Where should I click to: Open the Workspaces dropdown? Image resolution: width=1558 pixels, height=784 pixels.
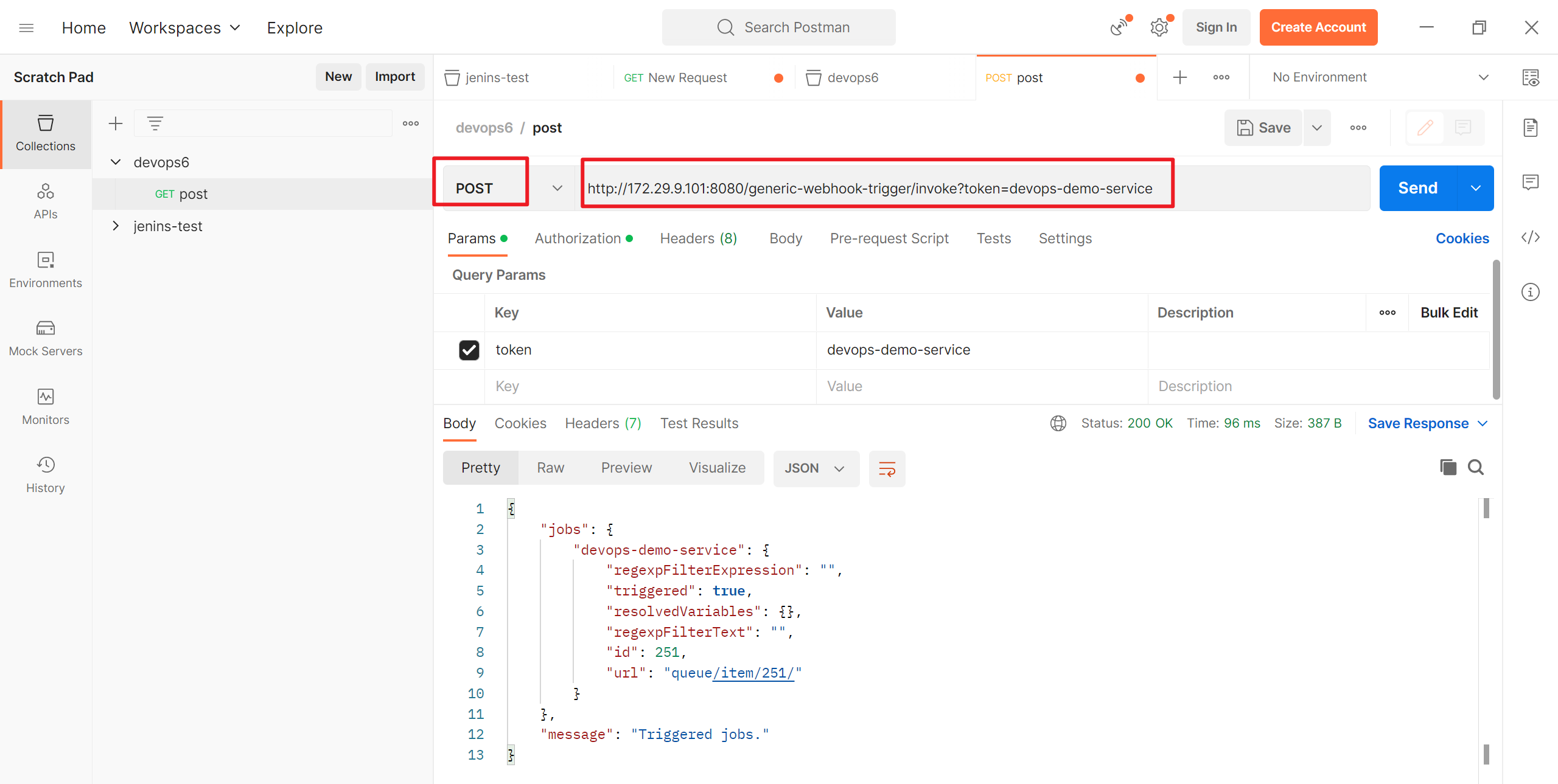click(x=185, y=28)
